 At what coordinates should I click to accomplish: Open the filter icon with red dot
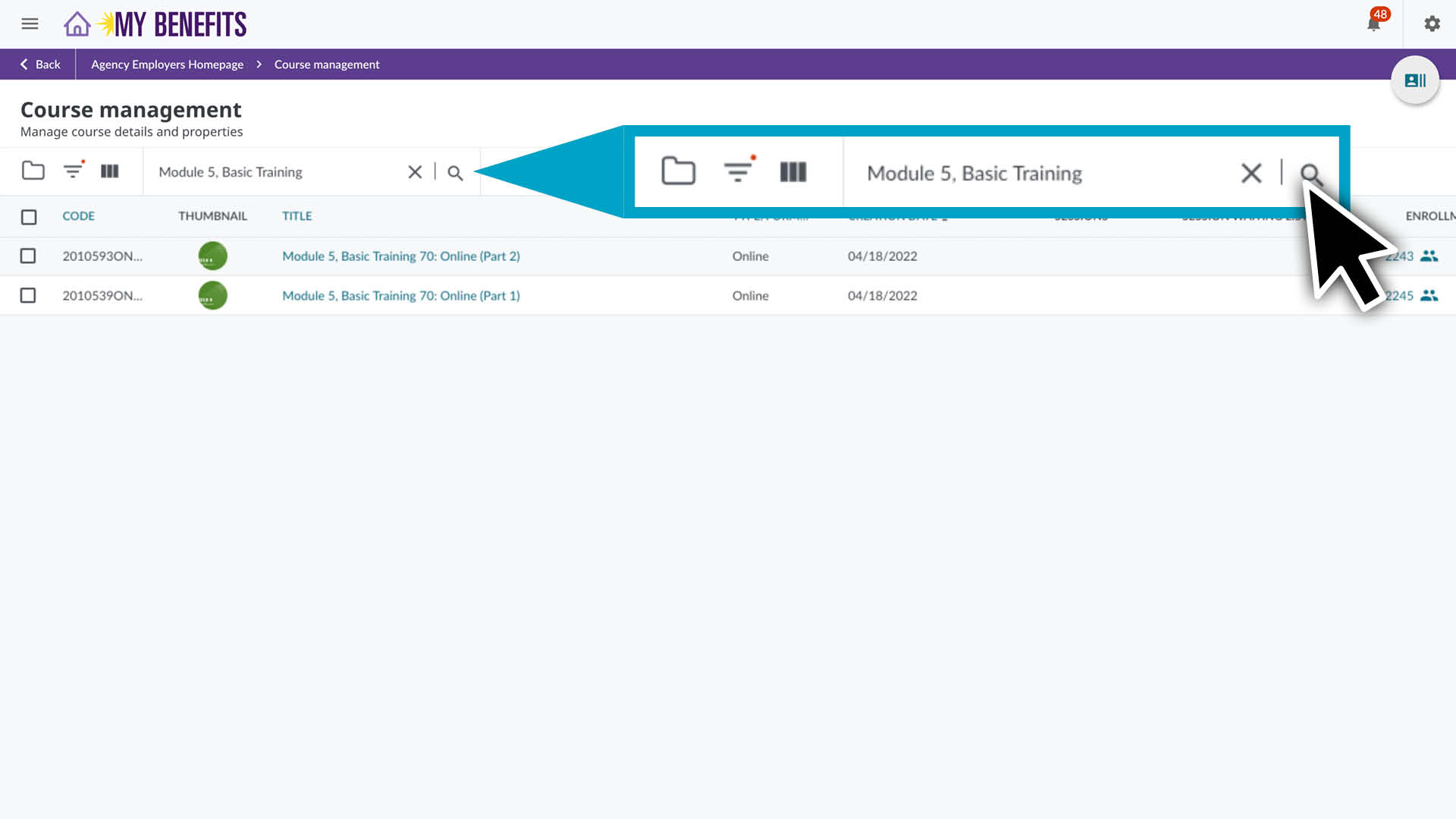73,171
